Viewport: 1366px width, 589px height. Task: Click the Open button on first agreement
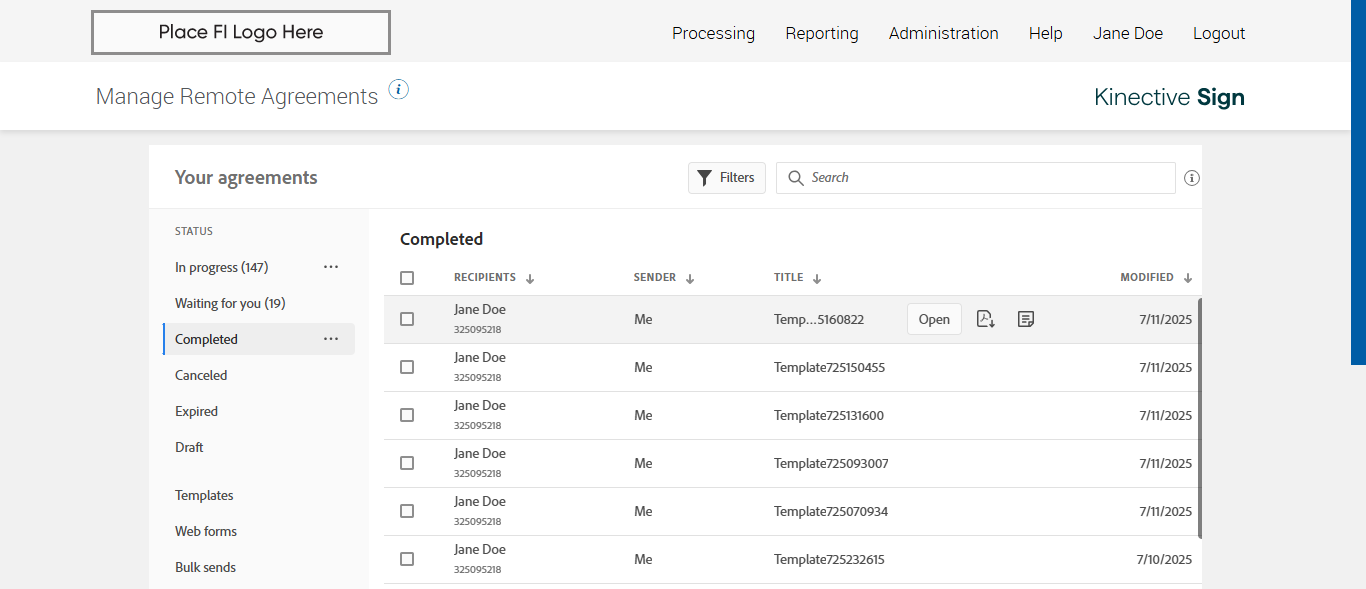tap(934, 319)
